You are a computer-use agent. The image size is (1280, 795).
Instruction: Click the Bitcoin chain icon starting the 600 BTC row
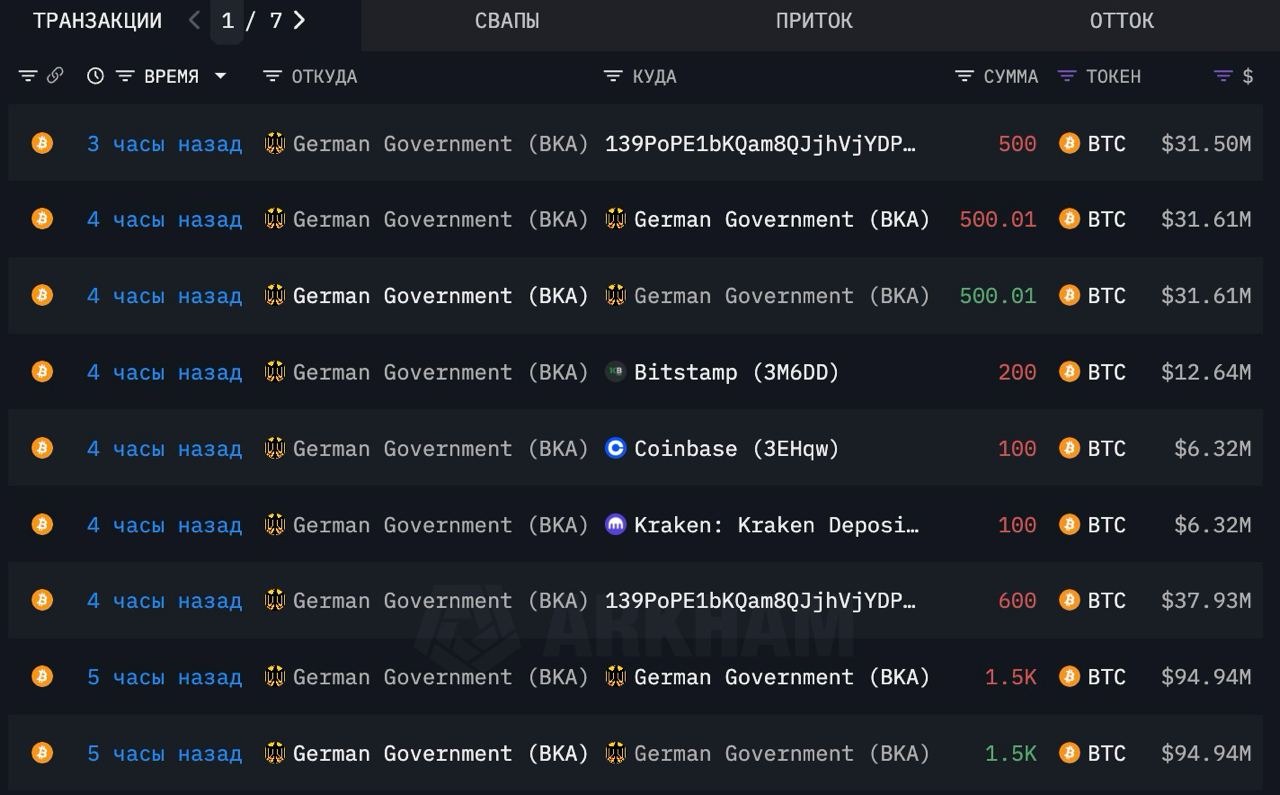pos(42,600)
